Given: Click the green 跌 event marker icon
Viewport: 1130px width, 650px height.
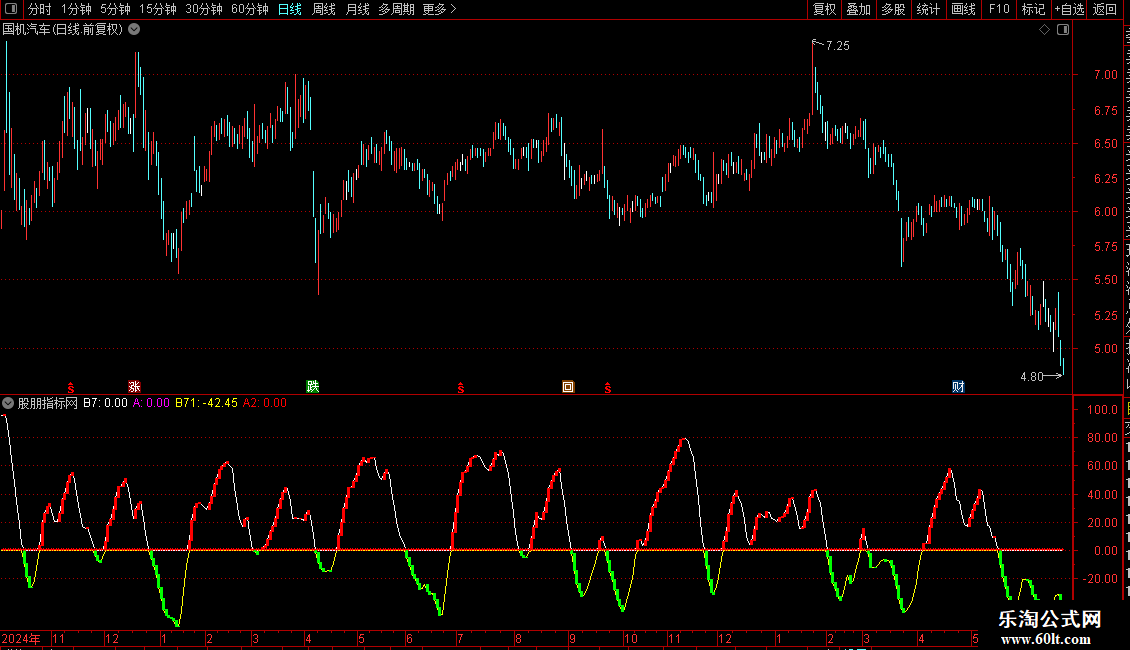Looking at the screenshot, I should [x=313, y=387].
